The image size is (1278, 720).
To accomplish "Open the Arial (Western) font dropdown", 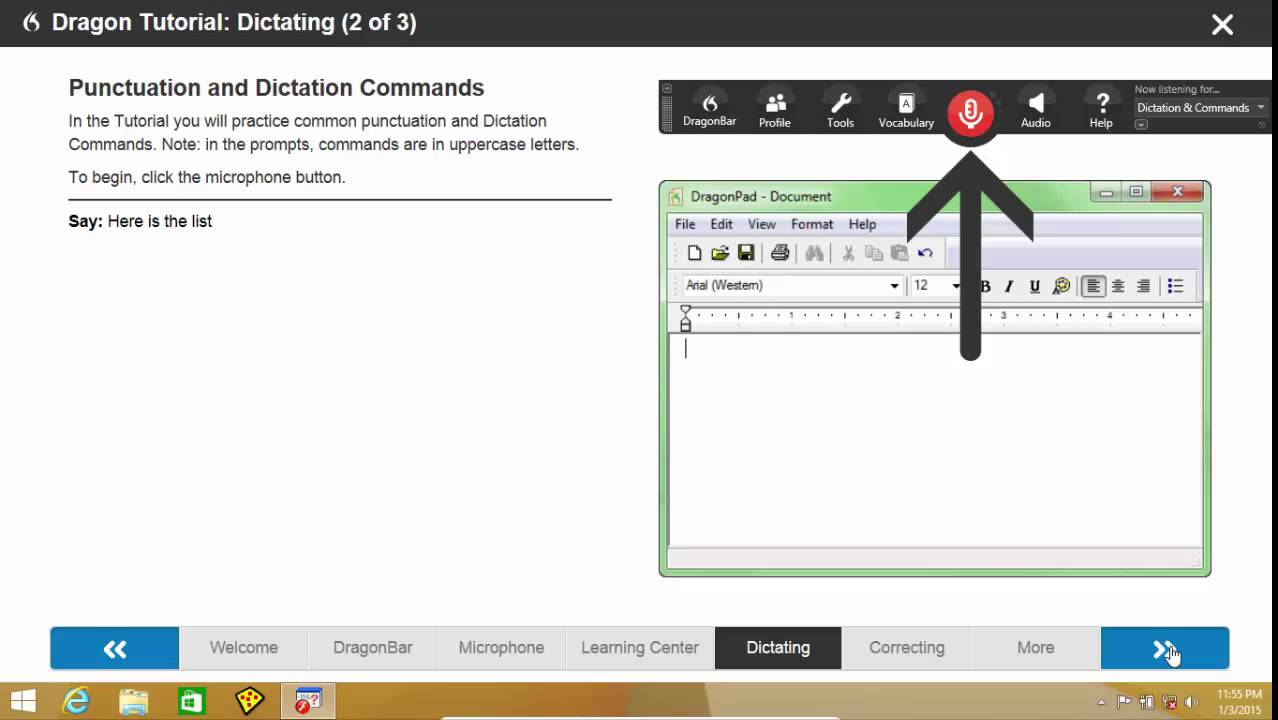I will (894, 286).
